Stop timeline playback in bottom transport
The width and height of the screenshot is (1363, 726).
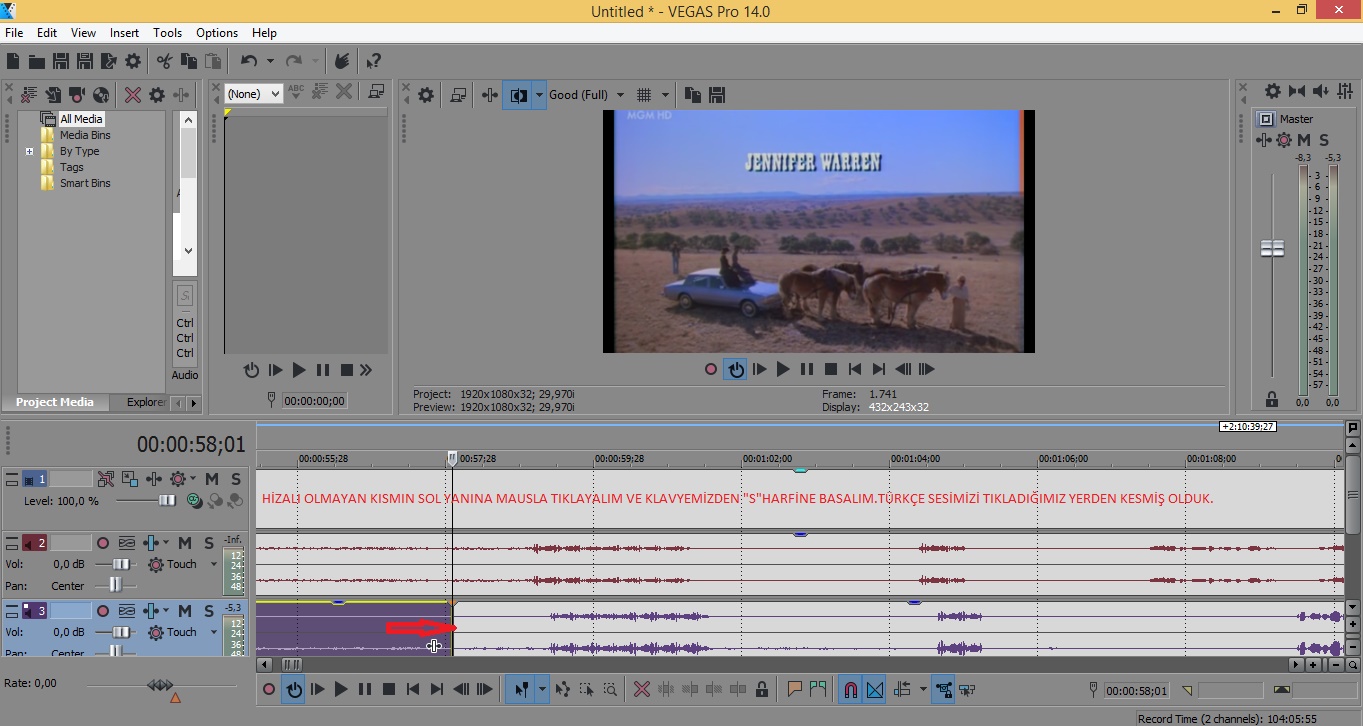click(x=388, y=689)
